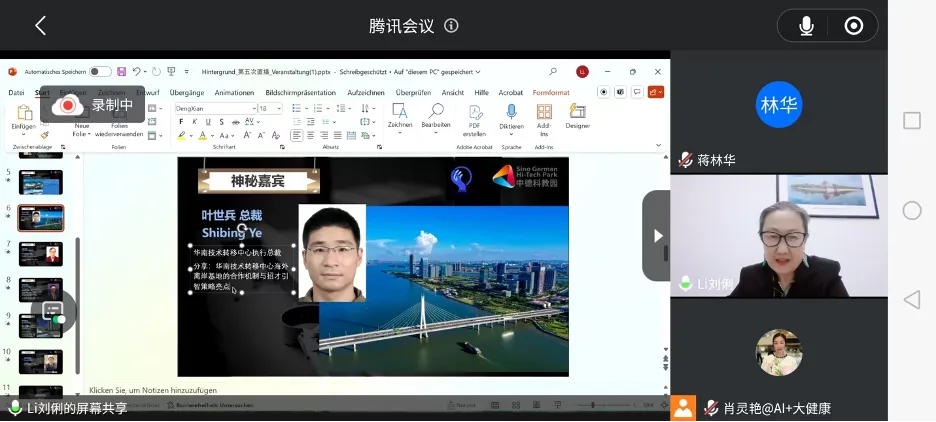Open meeting info icon beside 腾讯会议
Viewport: 936px width, 422px height.
point(451,26)
